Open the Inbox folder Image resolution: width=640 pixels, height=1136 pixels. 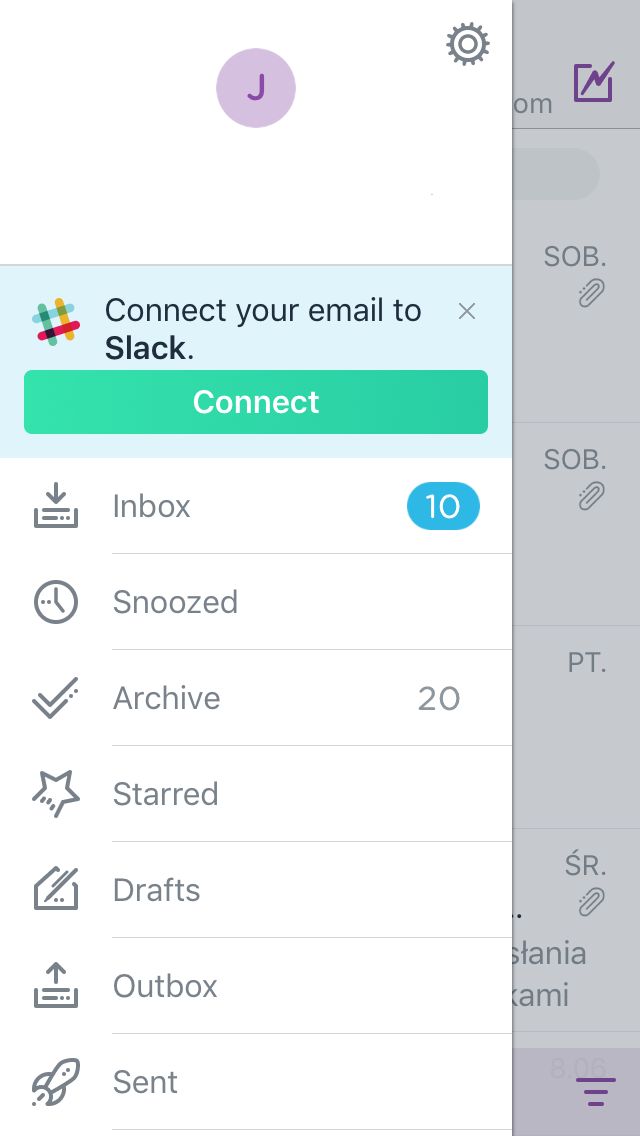click(x=152, y=506)
